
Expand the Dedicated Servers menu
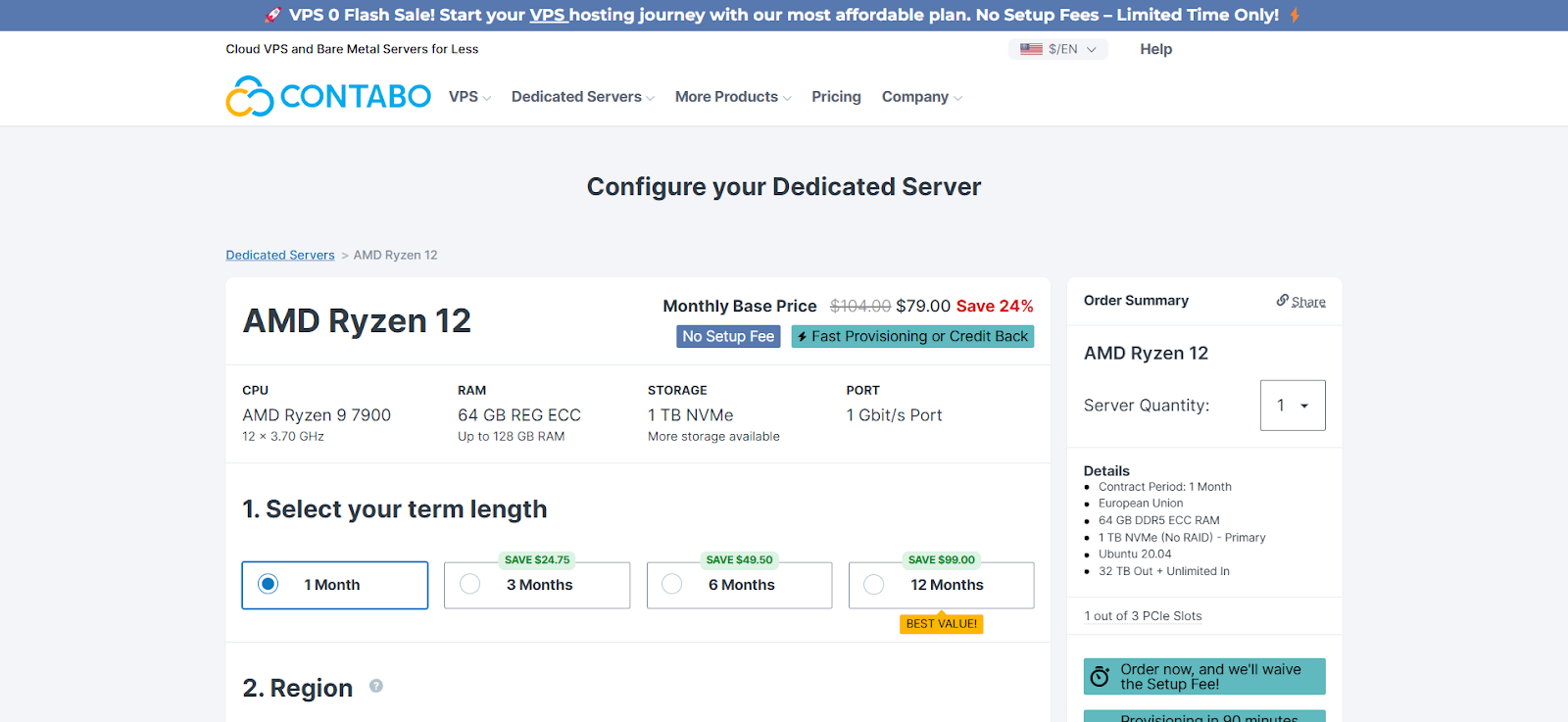click(x=583, y=97)
